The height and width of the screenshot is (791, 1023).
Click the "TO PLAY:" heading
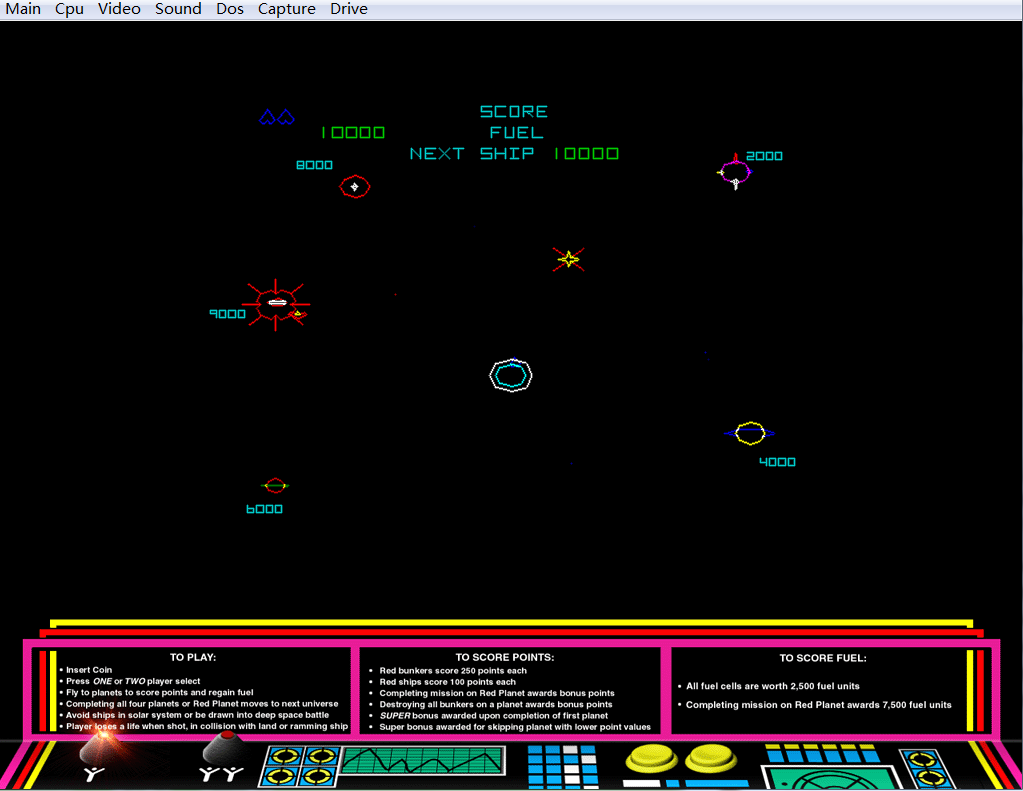[193, 657]
